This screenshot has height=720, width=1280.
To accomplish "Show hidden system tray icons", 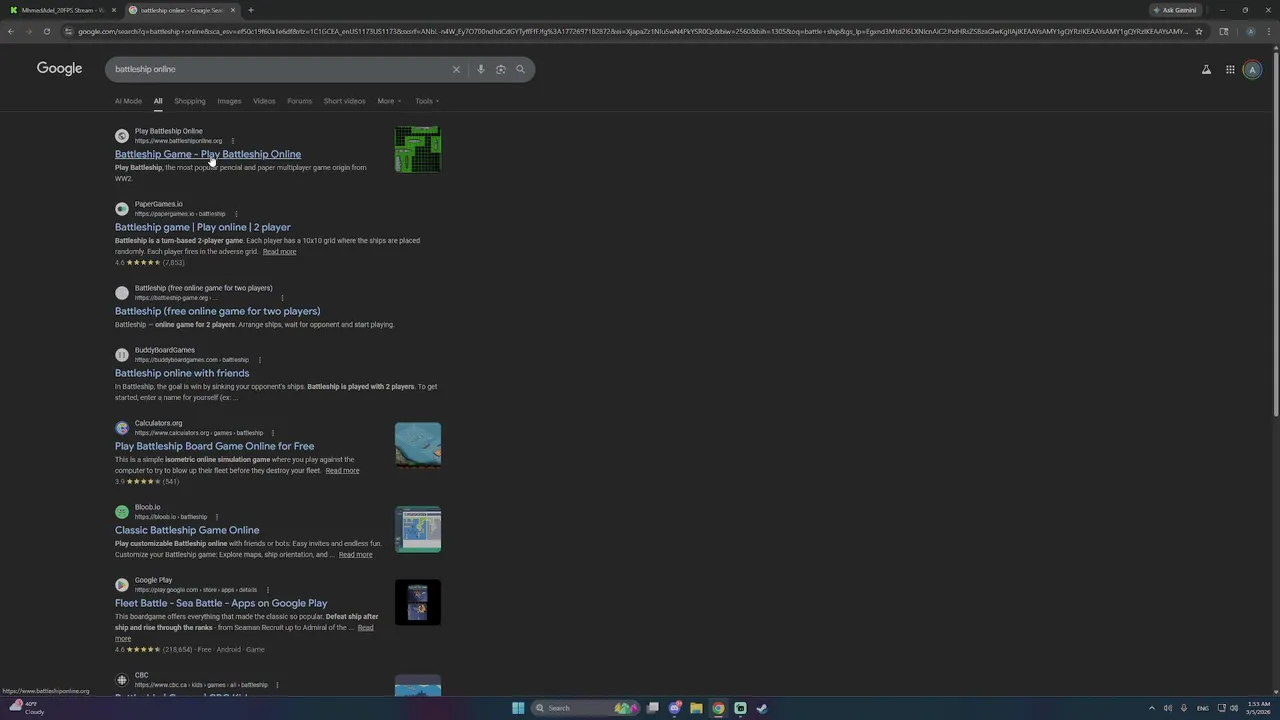I will (x=1151, y=708).
